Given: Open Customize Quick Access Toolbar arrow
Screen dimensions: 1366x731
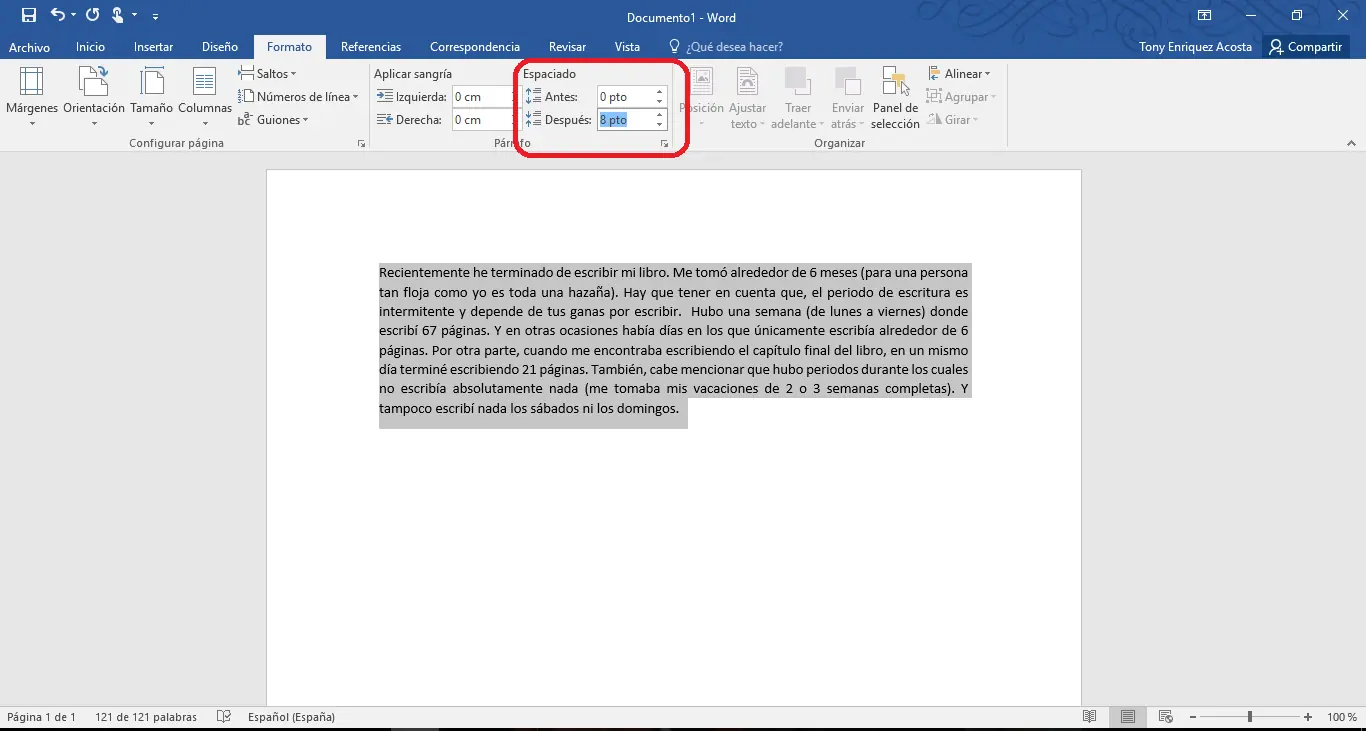Looking at the screenshot, I should pos(155,17).
